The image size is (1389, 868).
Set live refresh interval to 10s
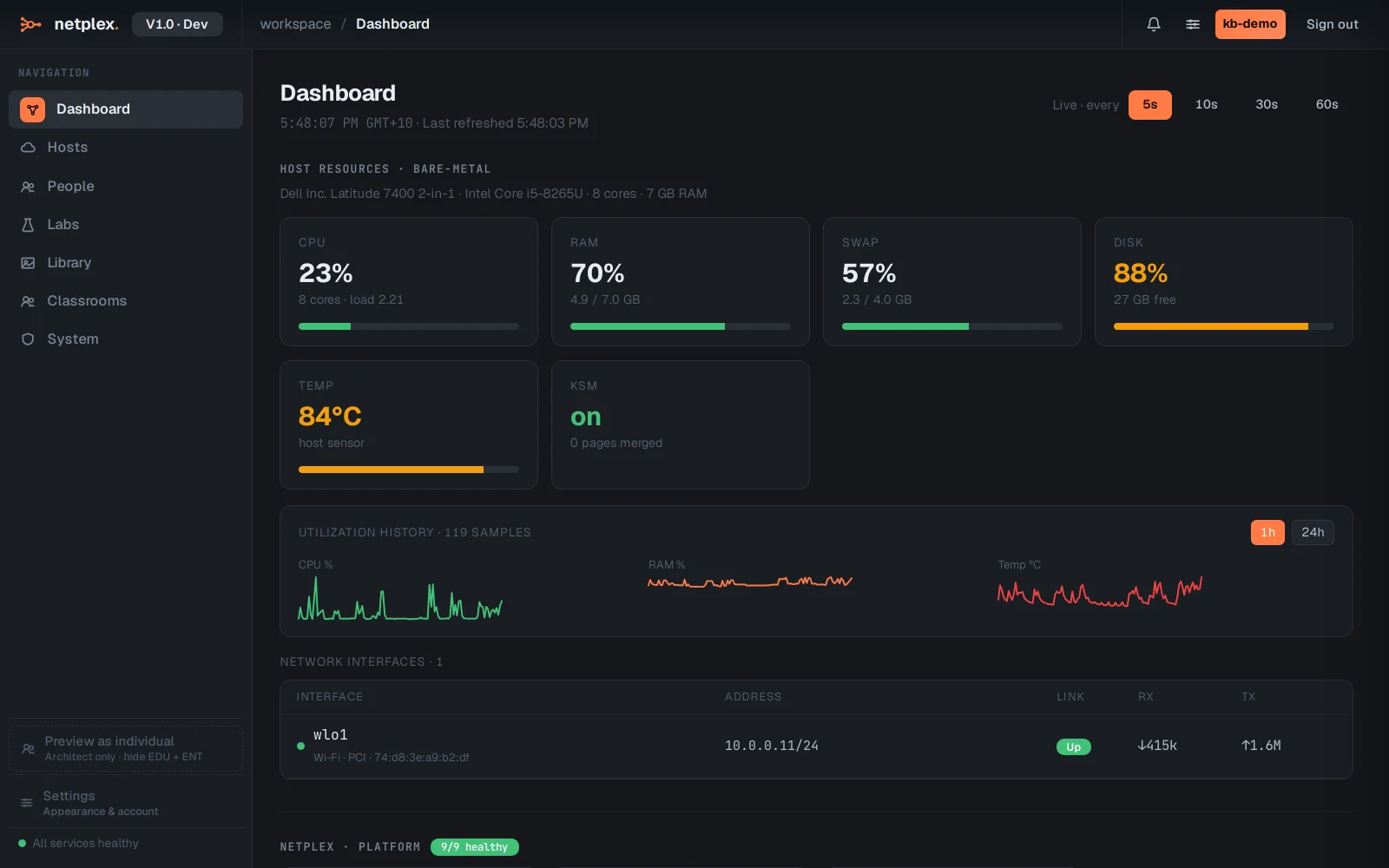pos(1206,105)
